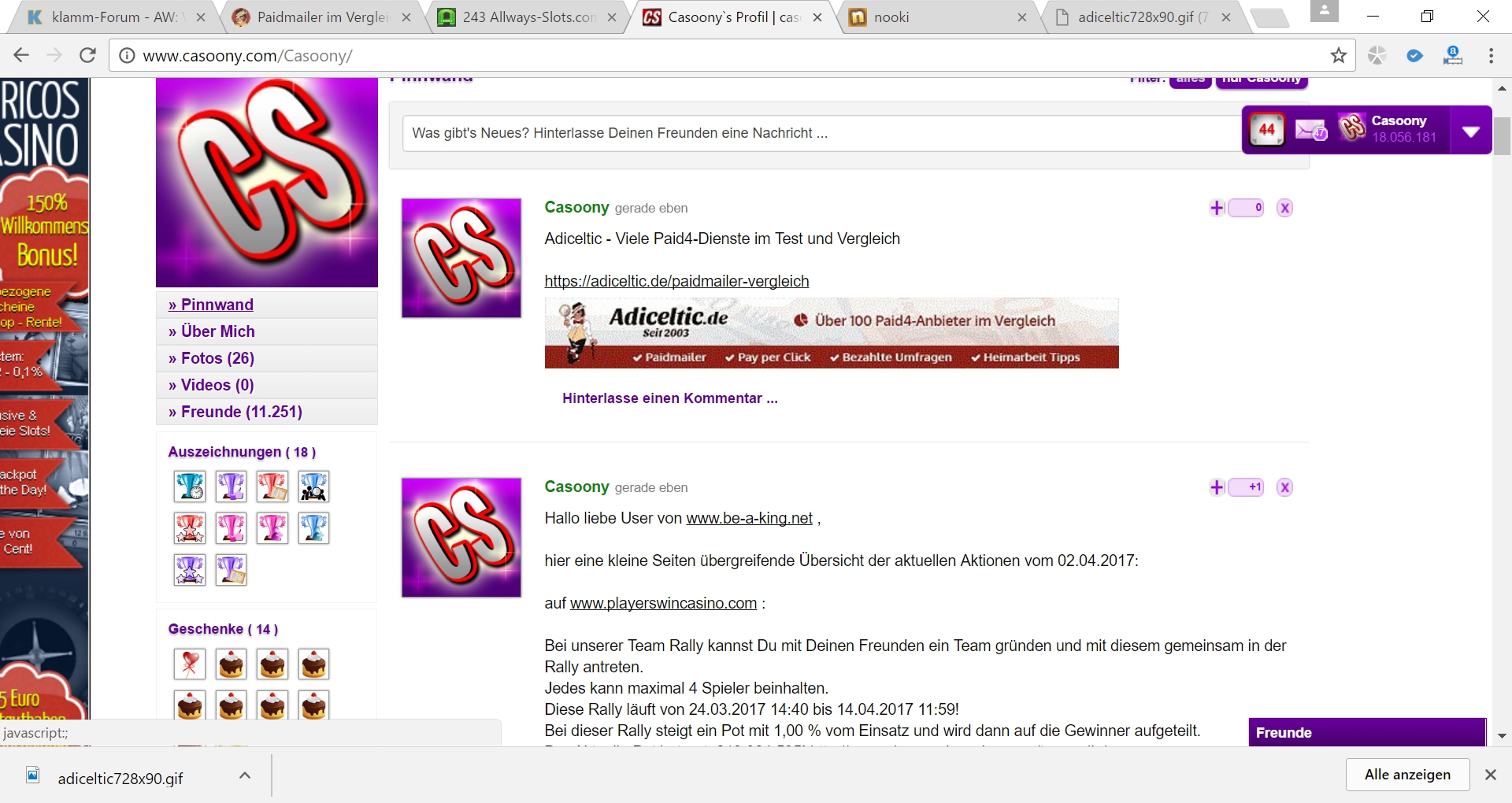Viewport: 1512px width, 803px height.
Task: Click the Chrome profile avatar button
Action: tap(1325, 11)
